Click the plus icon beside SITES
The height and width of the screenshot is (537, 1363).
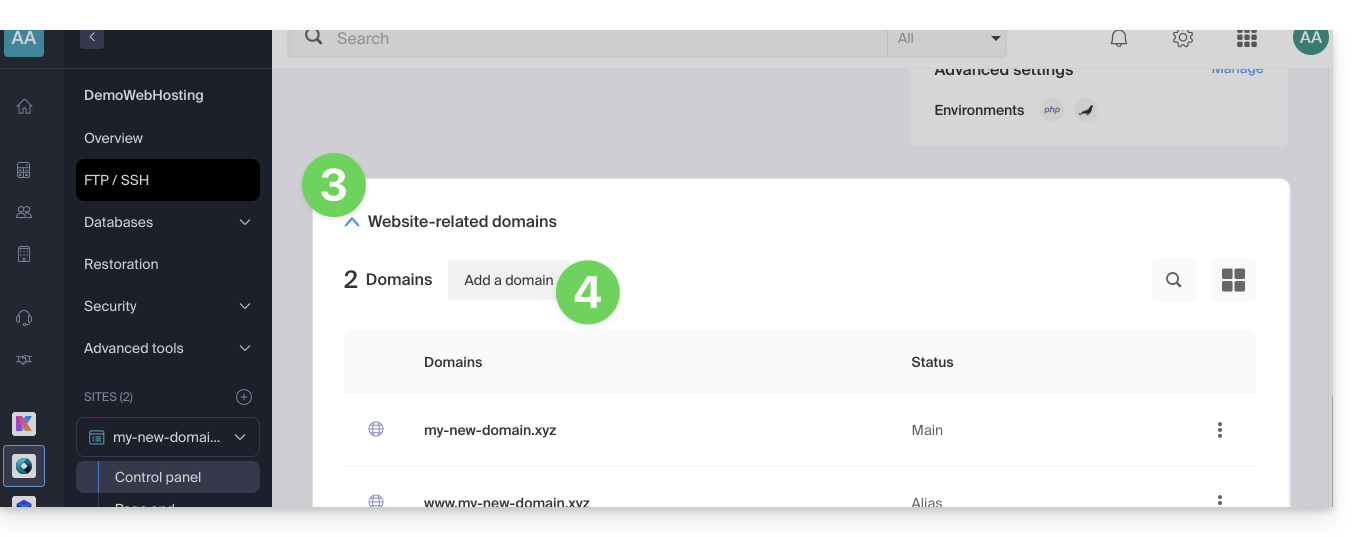coord(244,397)
